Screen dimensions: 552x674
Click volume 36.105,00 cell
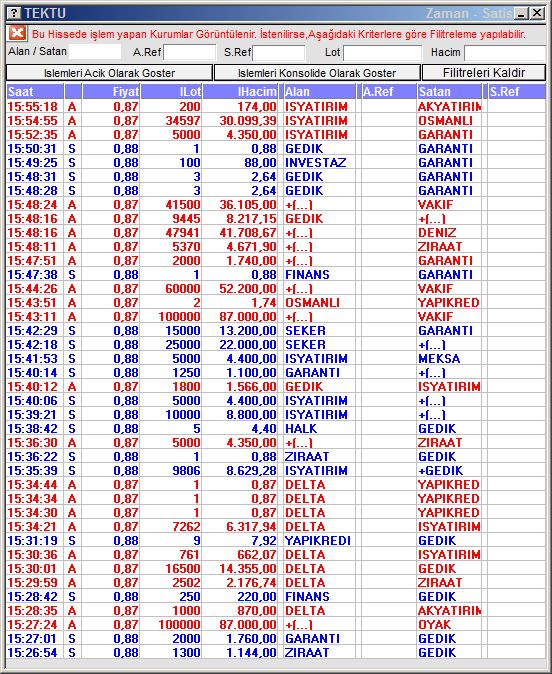tap(248, 205)
